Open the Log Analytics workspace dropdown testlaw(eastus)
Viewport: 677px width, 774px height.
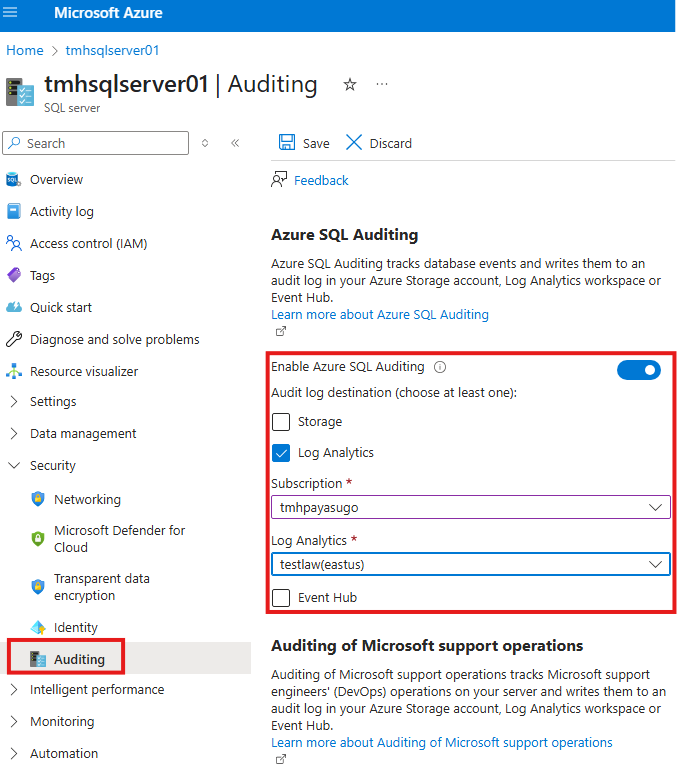(471, 564)
